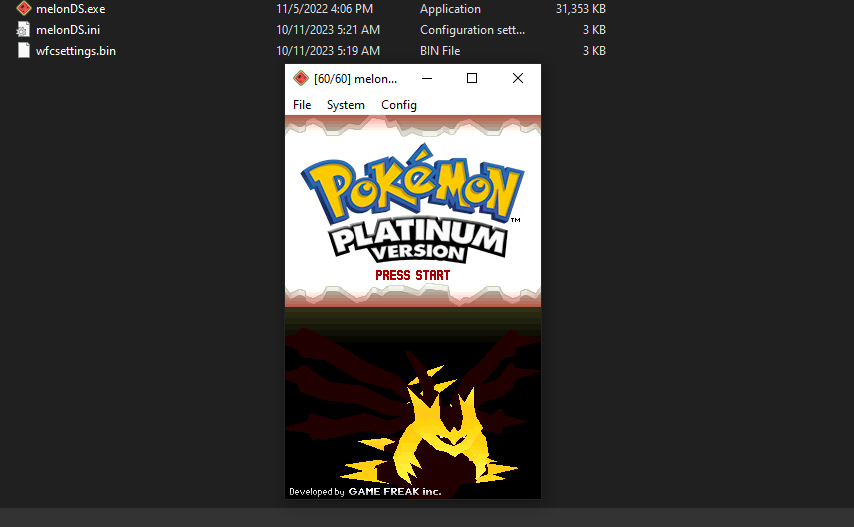The height and width of the screenshot is (527, 854).
Task: Click the 3 KB size of wfcsettings.bin
Action: [x=594, y=51]
